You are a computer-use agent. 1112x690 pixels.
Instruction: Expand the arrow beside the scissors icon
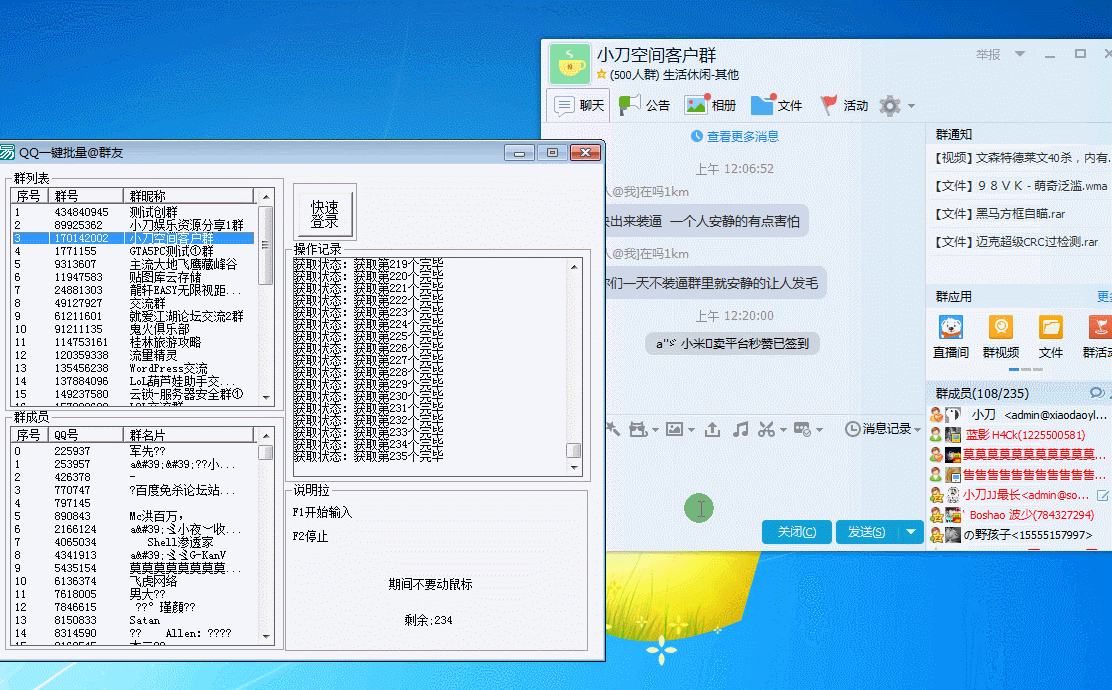coord(783,430)
